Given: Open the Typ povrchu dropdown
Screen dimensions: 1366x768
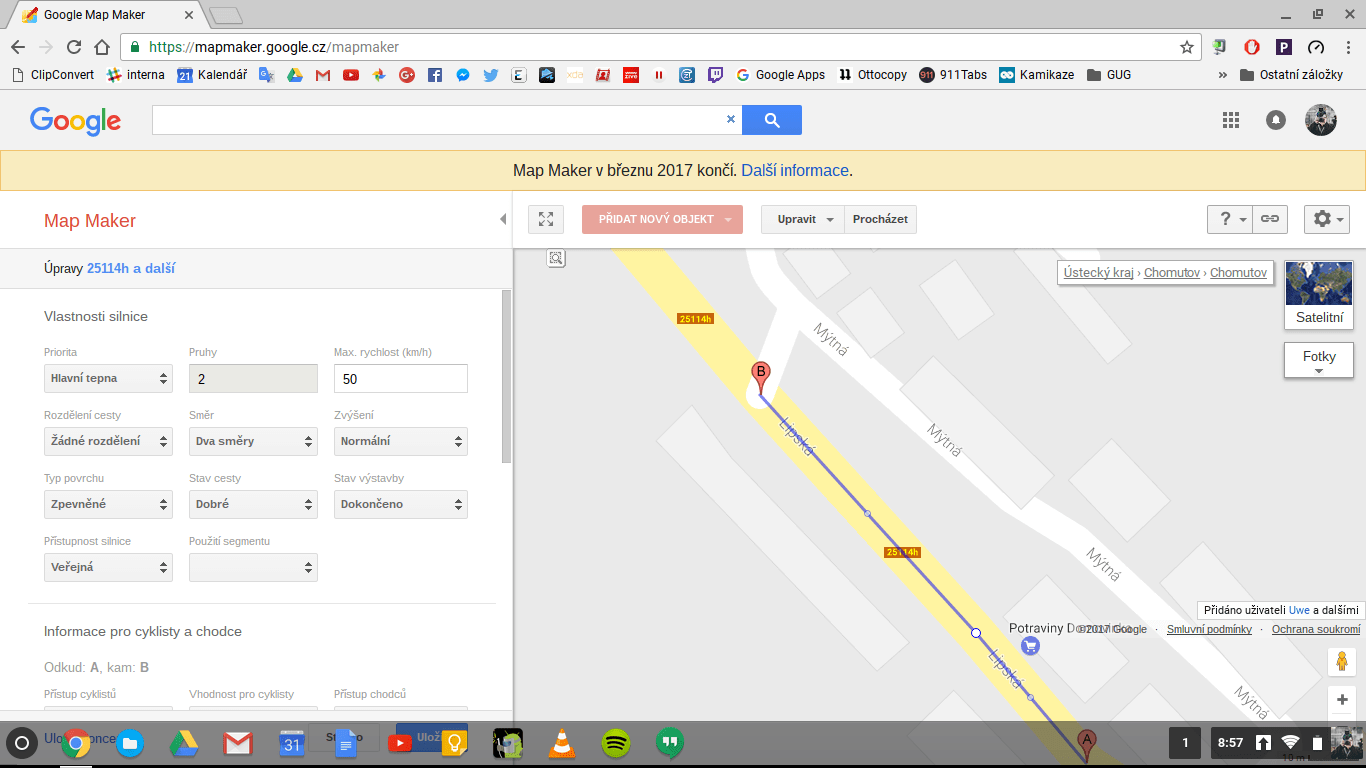Looking at the screenshot, I should point(108,504).
